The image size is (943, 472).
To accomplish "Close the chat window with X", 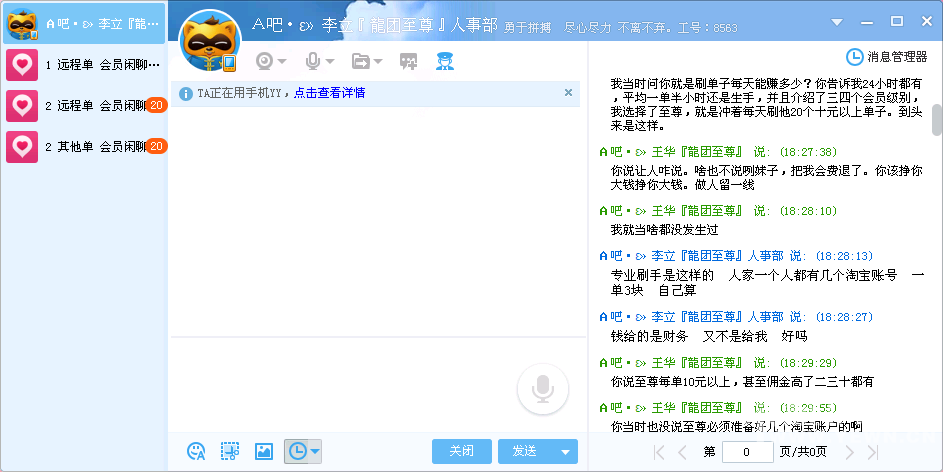I will [x=927, y=21].
